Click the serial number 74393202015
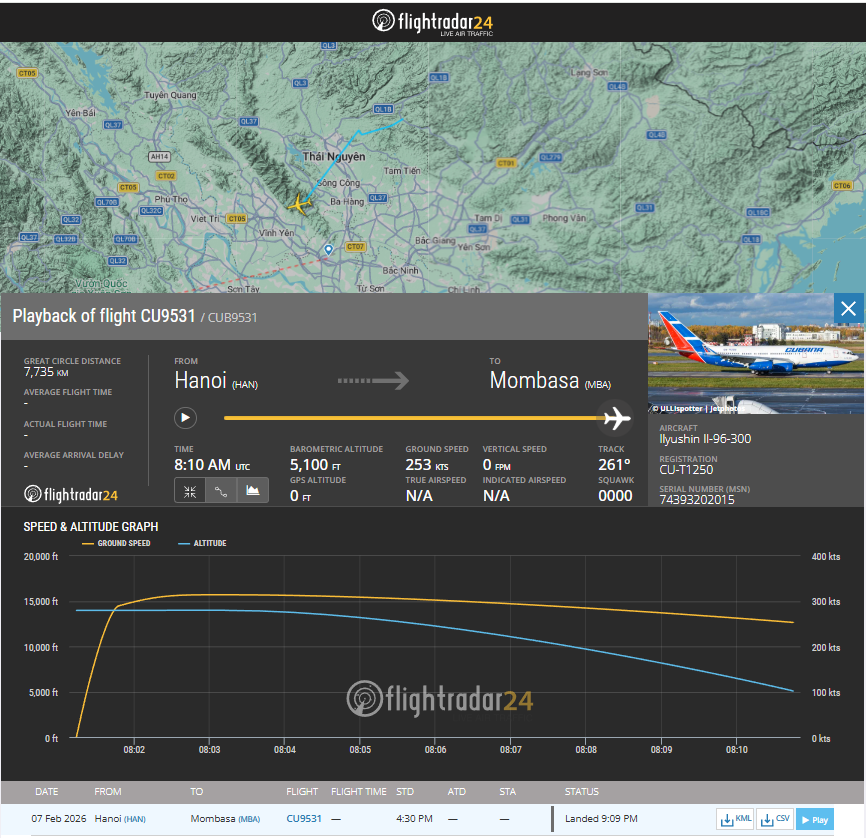 pos(697,500)
